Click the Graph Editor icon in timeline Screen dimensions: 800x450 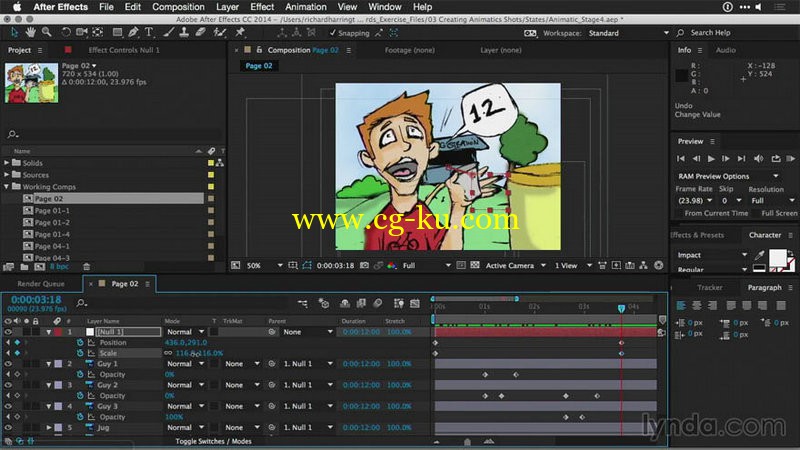pyautogui.click(x=415, y=304)
